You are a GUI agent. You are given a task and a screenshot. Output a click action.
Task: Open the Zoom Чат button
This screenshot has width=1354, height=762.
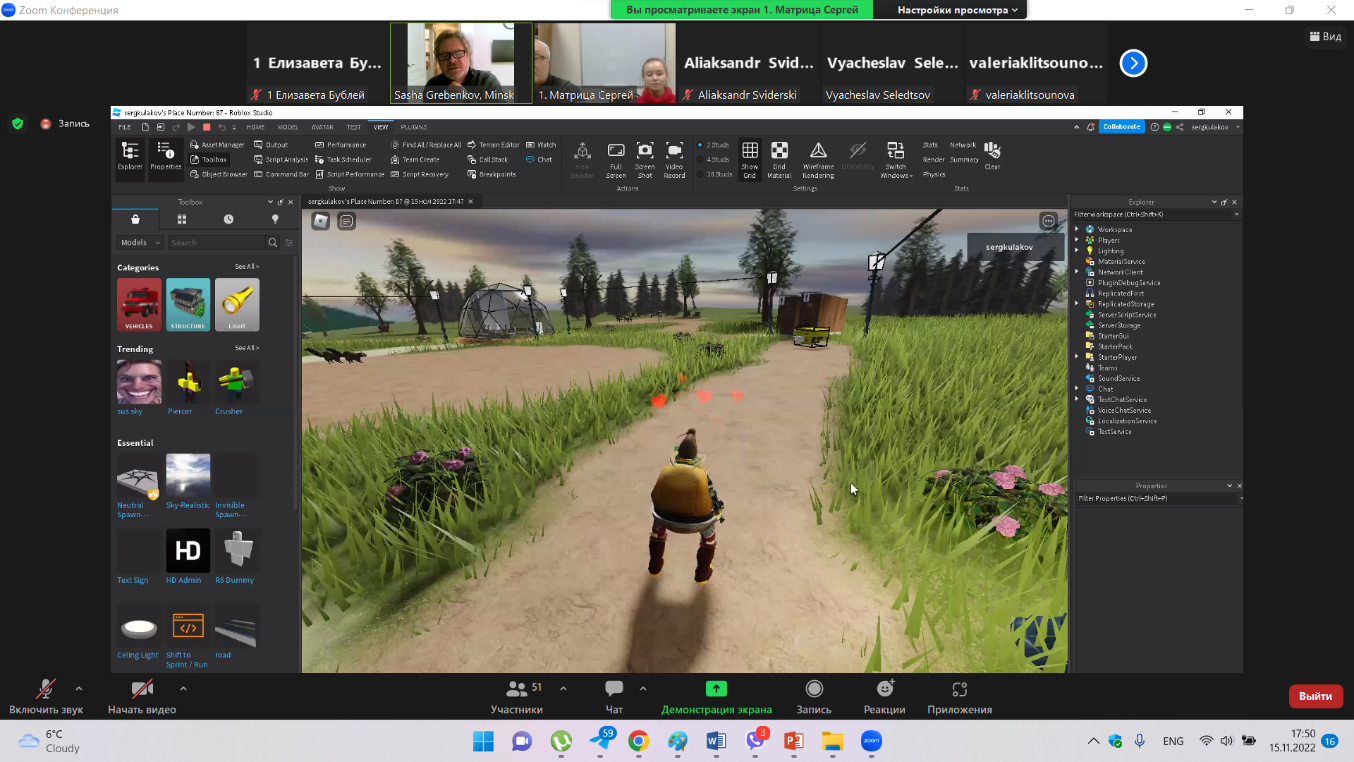(614, 697)
